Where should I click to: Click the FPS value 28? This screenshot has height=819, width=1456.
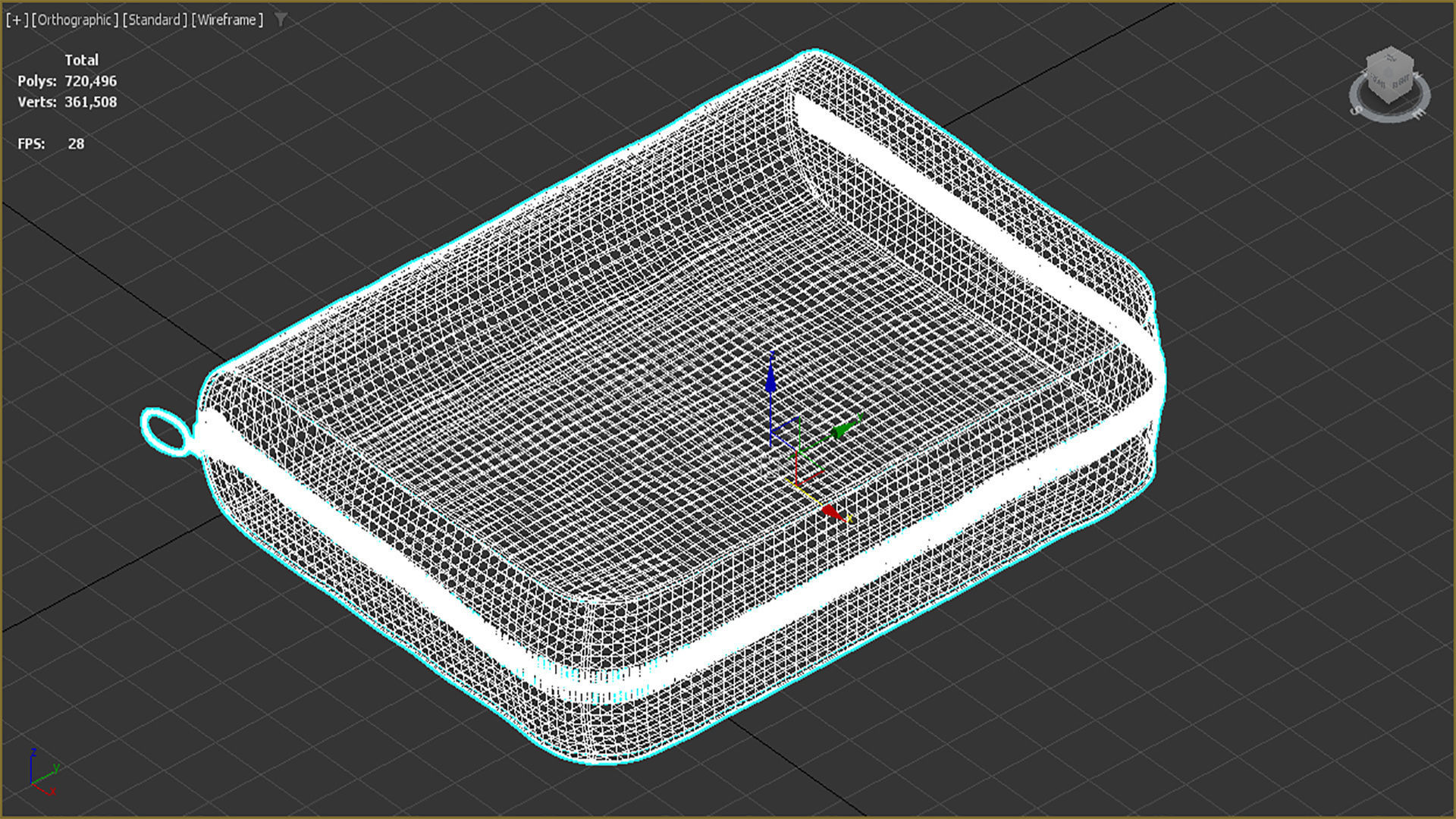pyautogui.click(x=76, y=144)
